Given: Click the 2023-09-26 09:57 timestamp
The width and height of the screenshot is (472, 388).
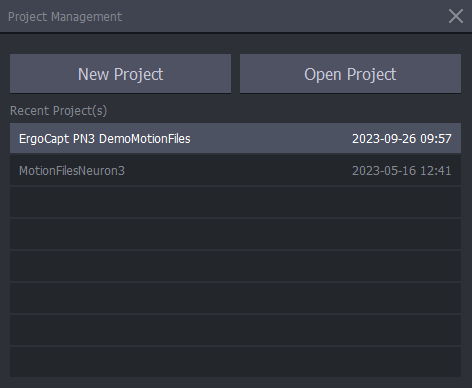Looking at the screenshot, I should 402,139.
